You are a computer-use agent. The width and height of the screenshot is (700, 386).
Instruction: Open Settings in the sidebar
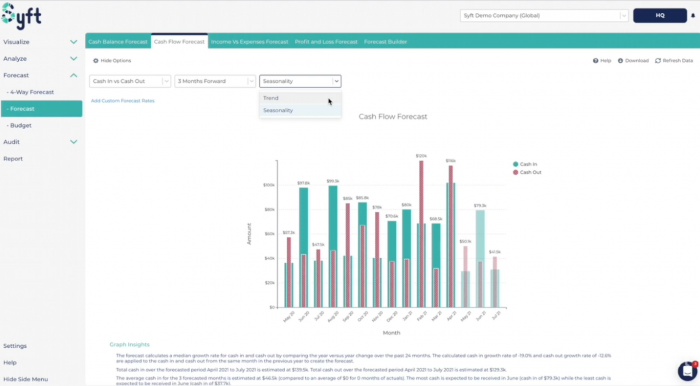pyautogui.click(x=15, y=346)
